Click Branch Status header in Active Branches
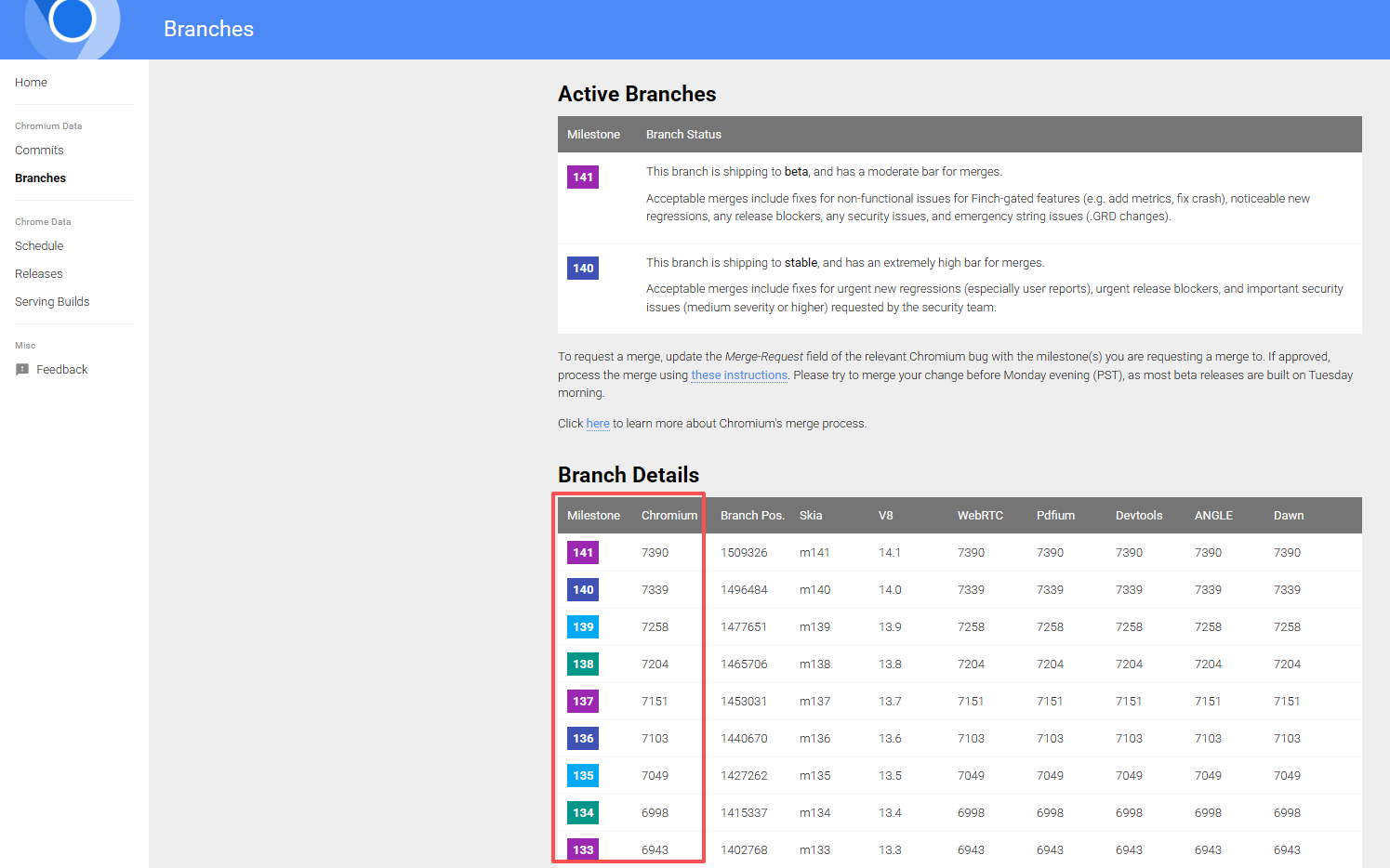 coord(683,135)
